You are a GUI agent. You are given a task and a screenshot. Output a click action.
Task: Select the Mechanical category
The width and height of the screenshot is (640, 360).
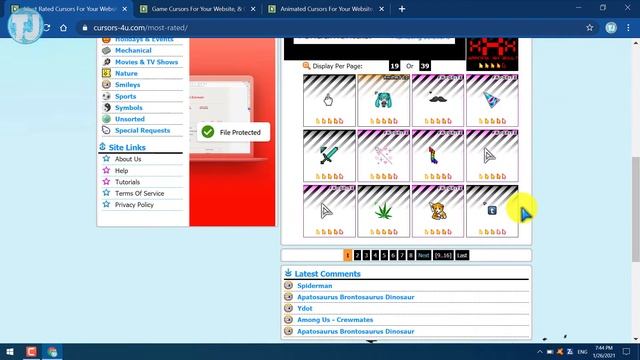point(133,51)
